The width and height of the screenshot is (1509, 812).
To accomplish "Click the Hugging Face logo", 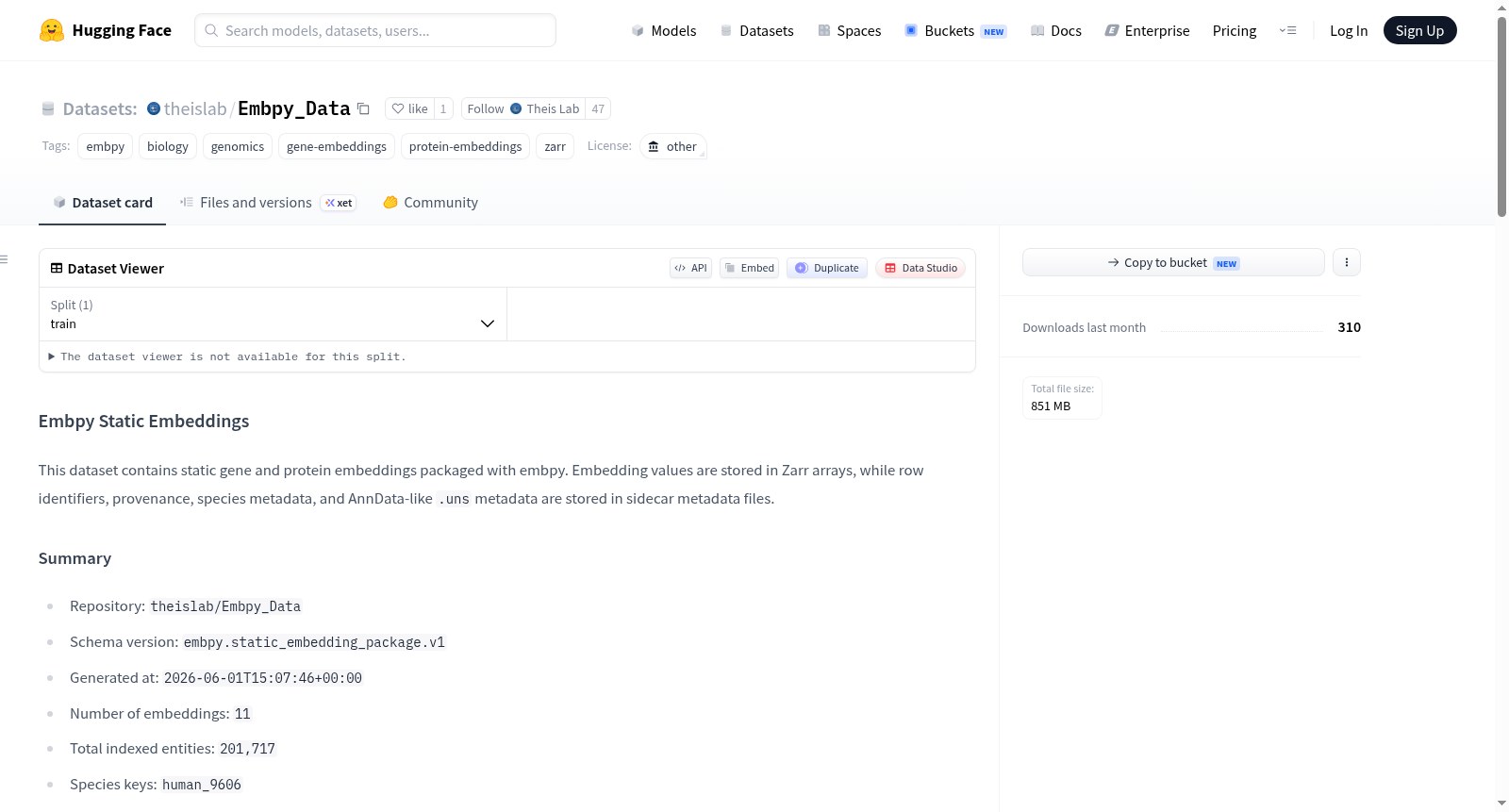I will tap(105, 30).
